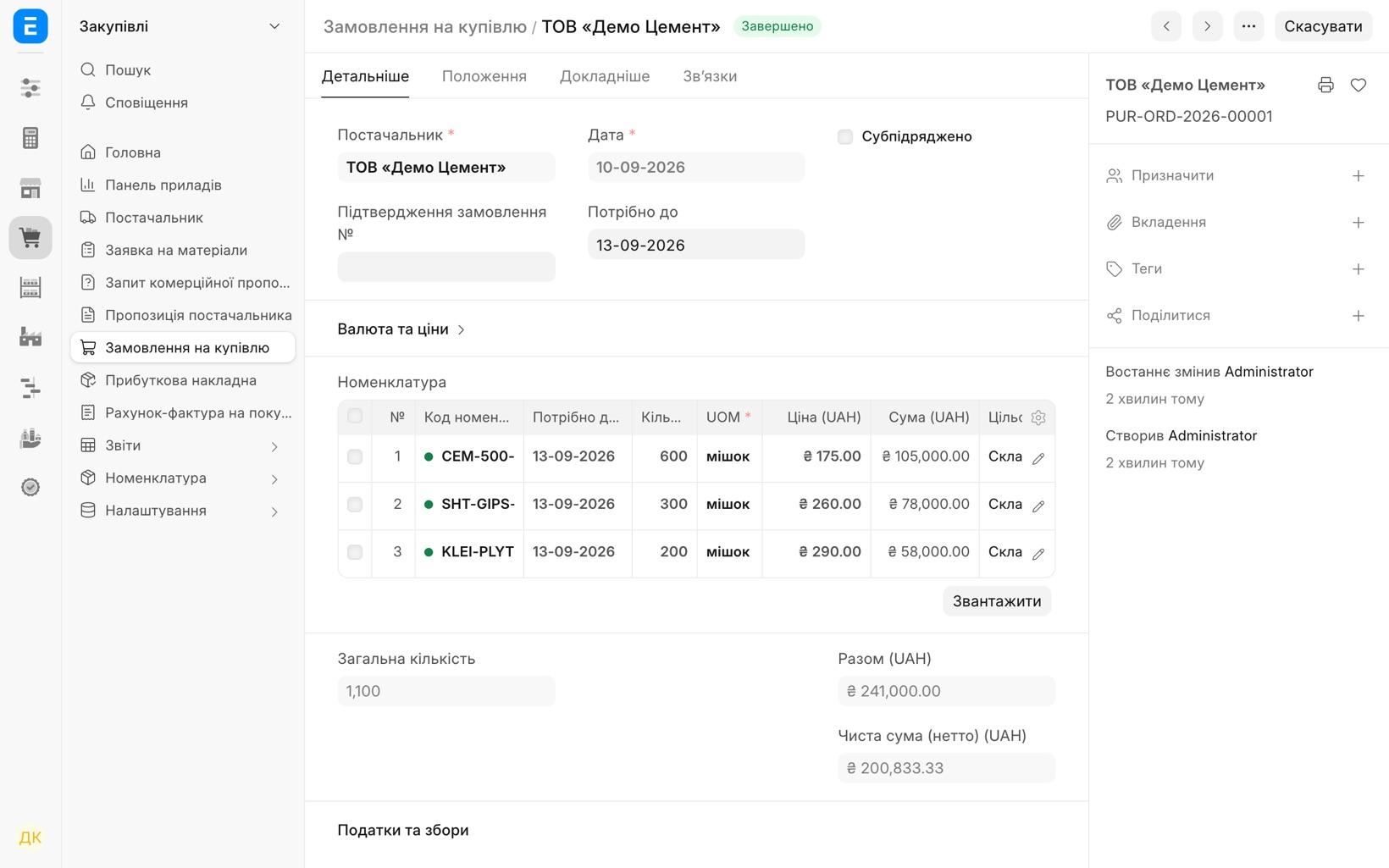Edit the CEM-500 row with the pencil icon
Viewport: 1389px width, 868px height.
[1038, 458]
